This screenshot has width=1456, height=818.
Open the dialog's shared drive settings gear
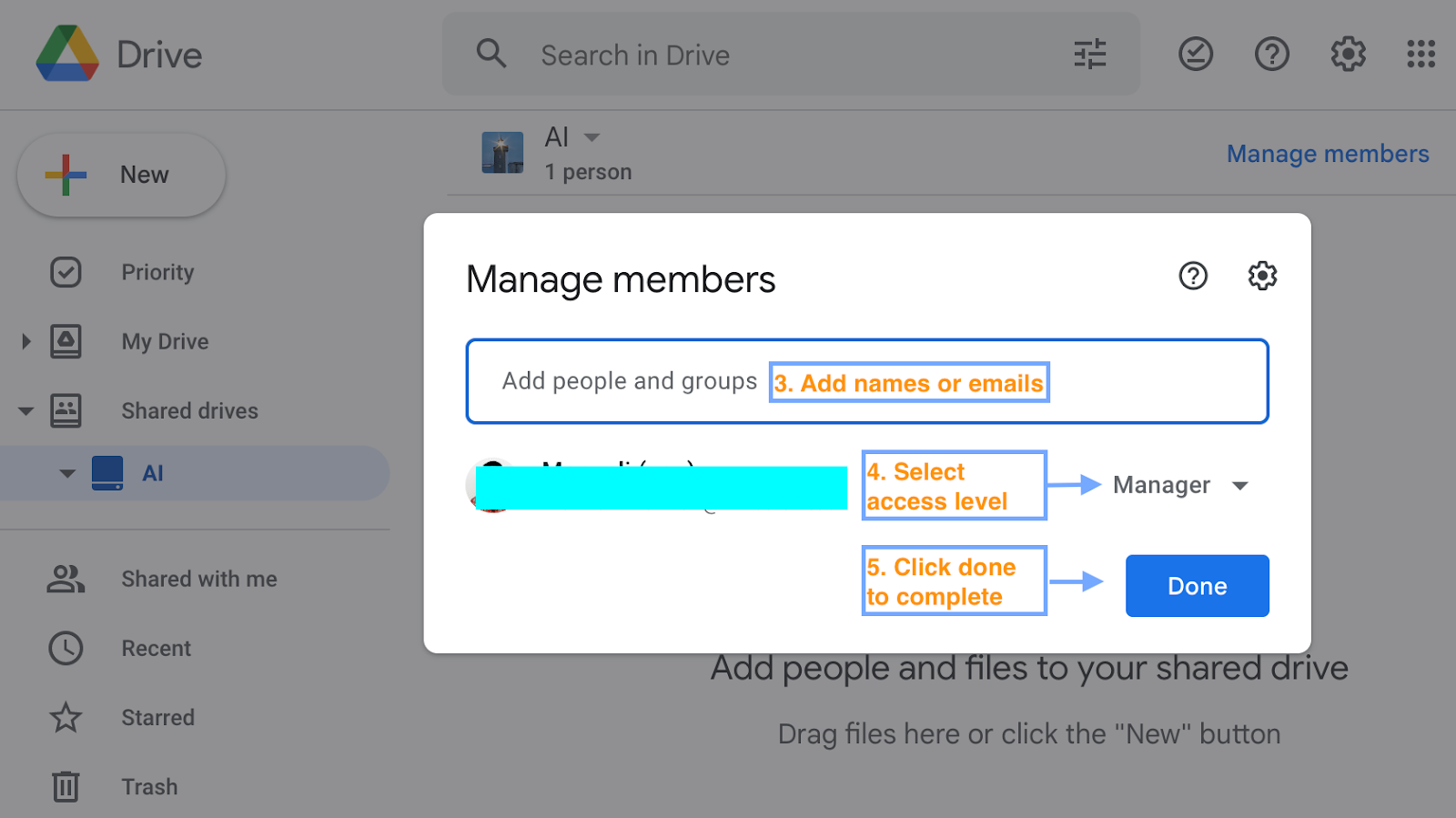pyautogui.click(x=1262, y=275)
